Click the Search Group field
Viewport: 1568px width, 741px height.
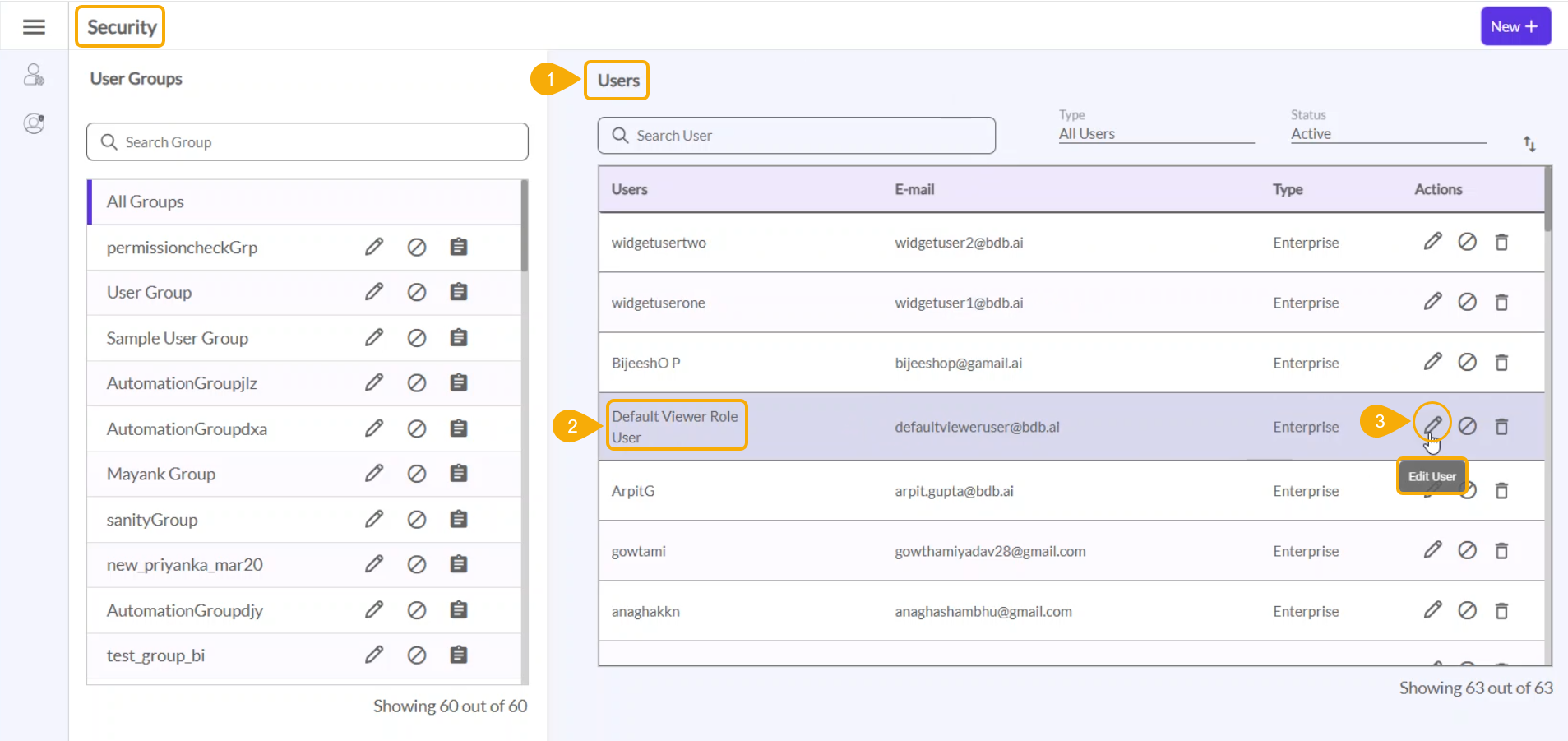tap(307, 142)
